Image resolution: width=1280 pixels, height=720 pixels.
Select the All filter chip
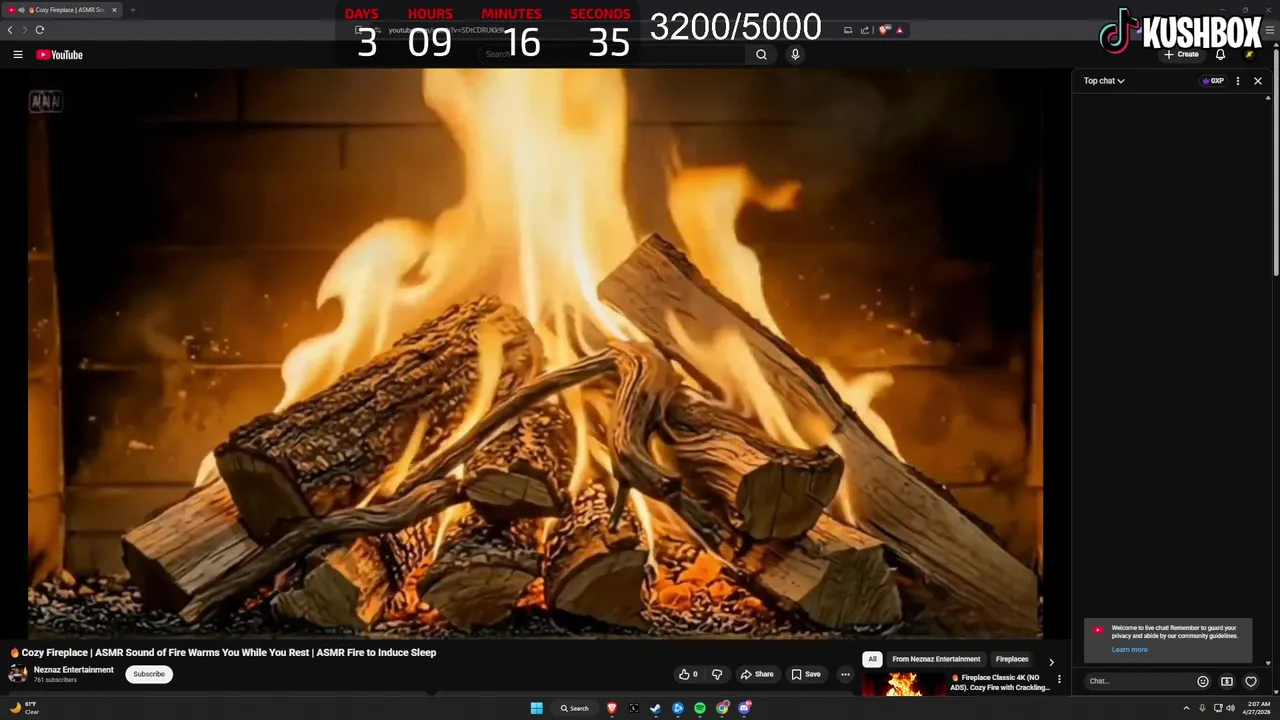click(x=872, y=659)
